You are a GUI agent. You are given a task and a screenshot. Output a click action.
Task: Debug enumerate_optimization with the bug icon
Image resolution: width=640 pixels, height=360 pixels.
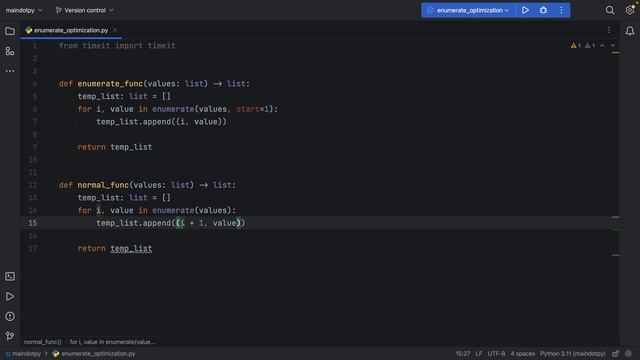(x=543, y=10)
